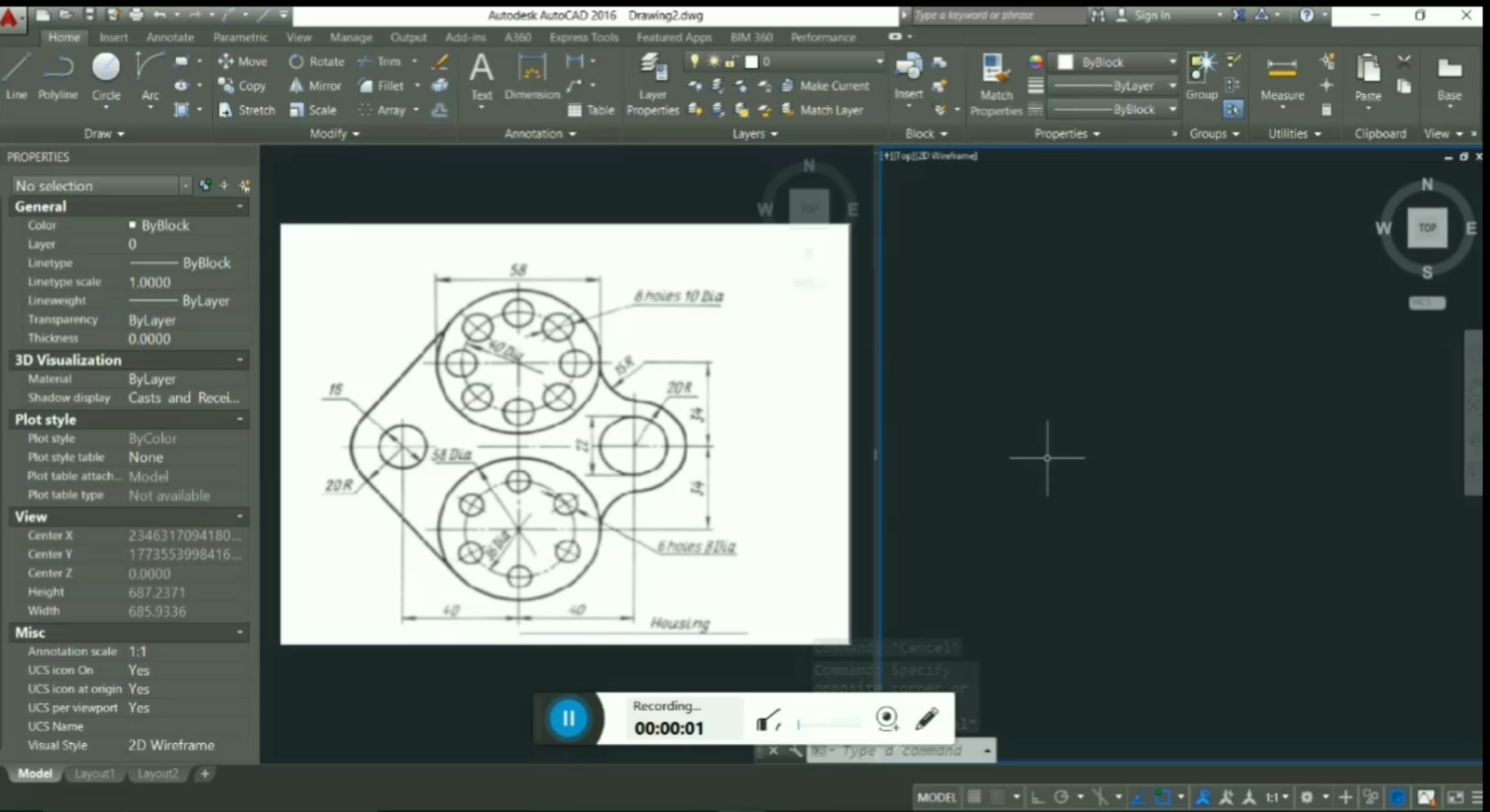Click the Mirror tool

click(316, 86)
